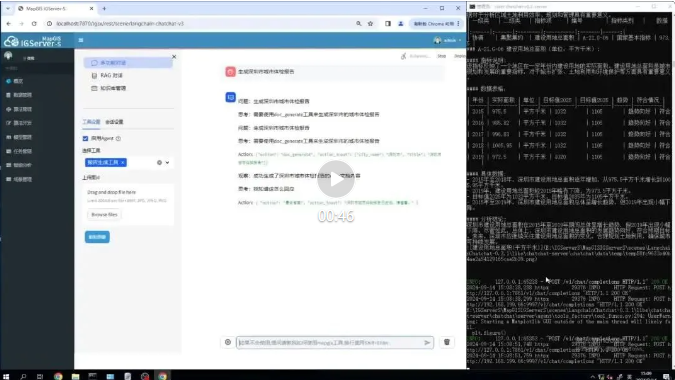Screen dimensions: 675x380
Task: Switch to the second settings tab
Action: 114,122
